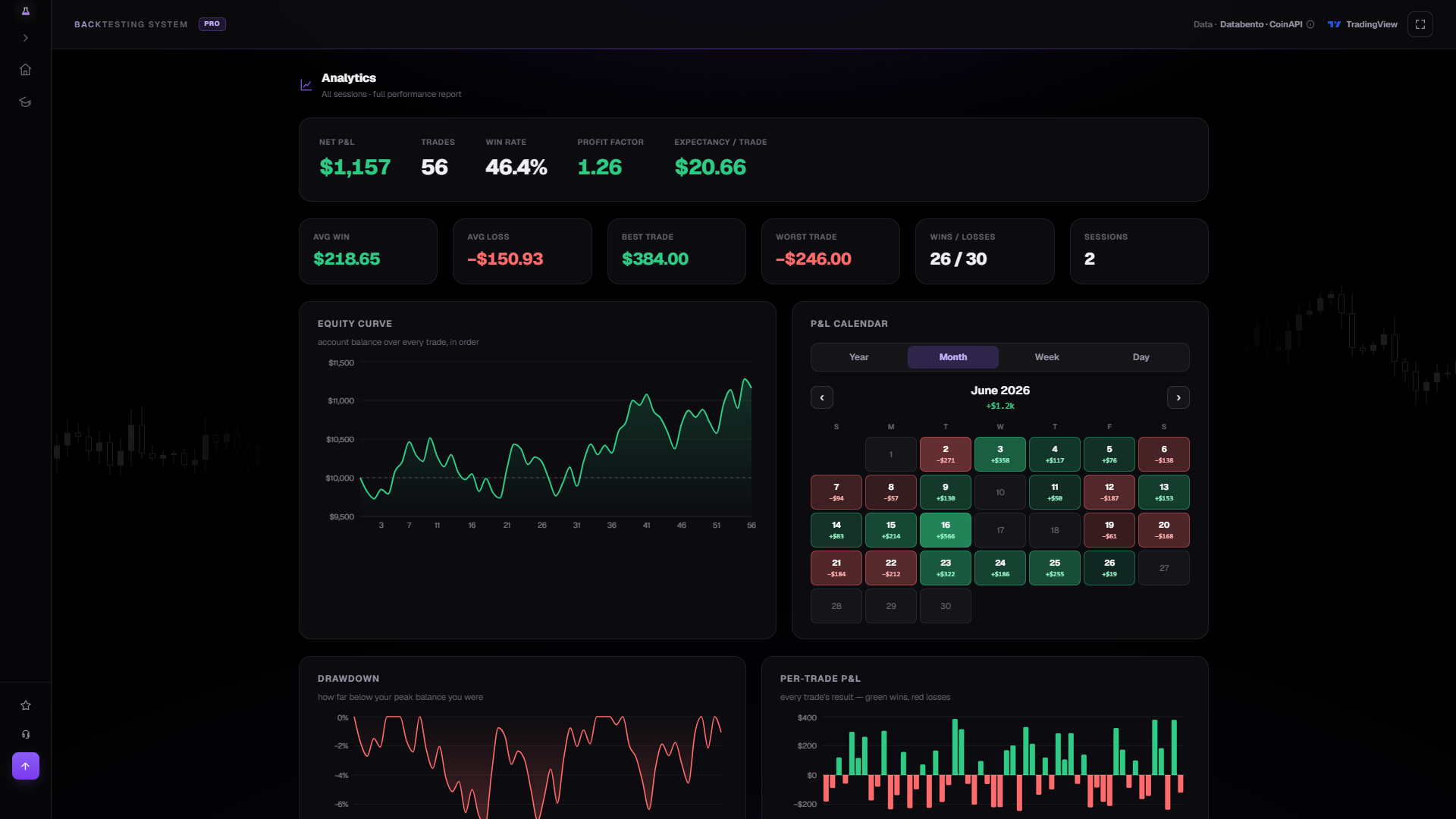The height and width of the screenshot is (819, 1456).
Task: Select June 3 with +$358 profit
Action: tap(1000, 454)
